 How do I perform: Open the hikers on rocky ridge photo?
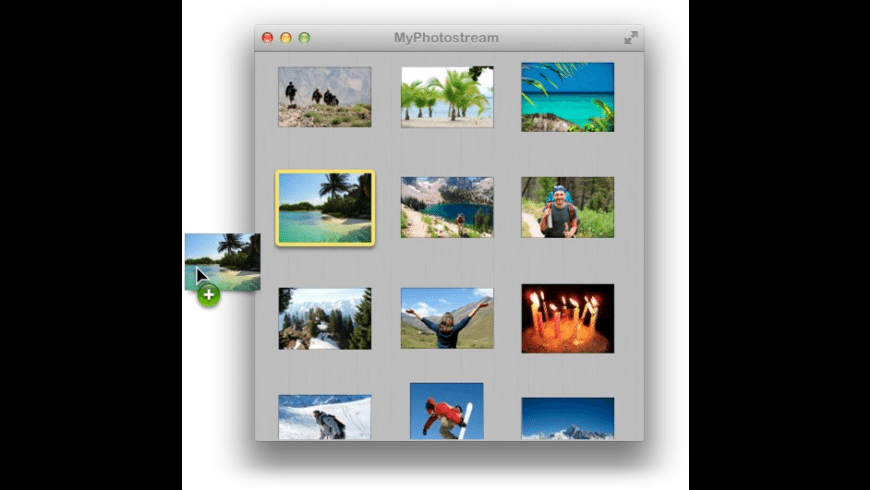point(325,97)
